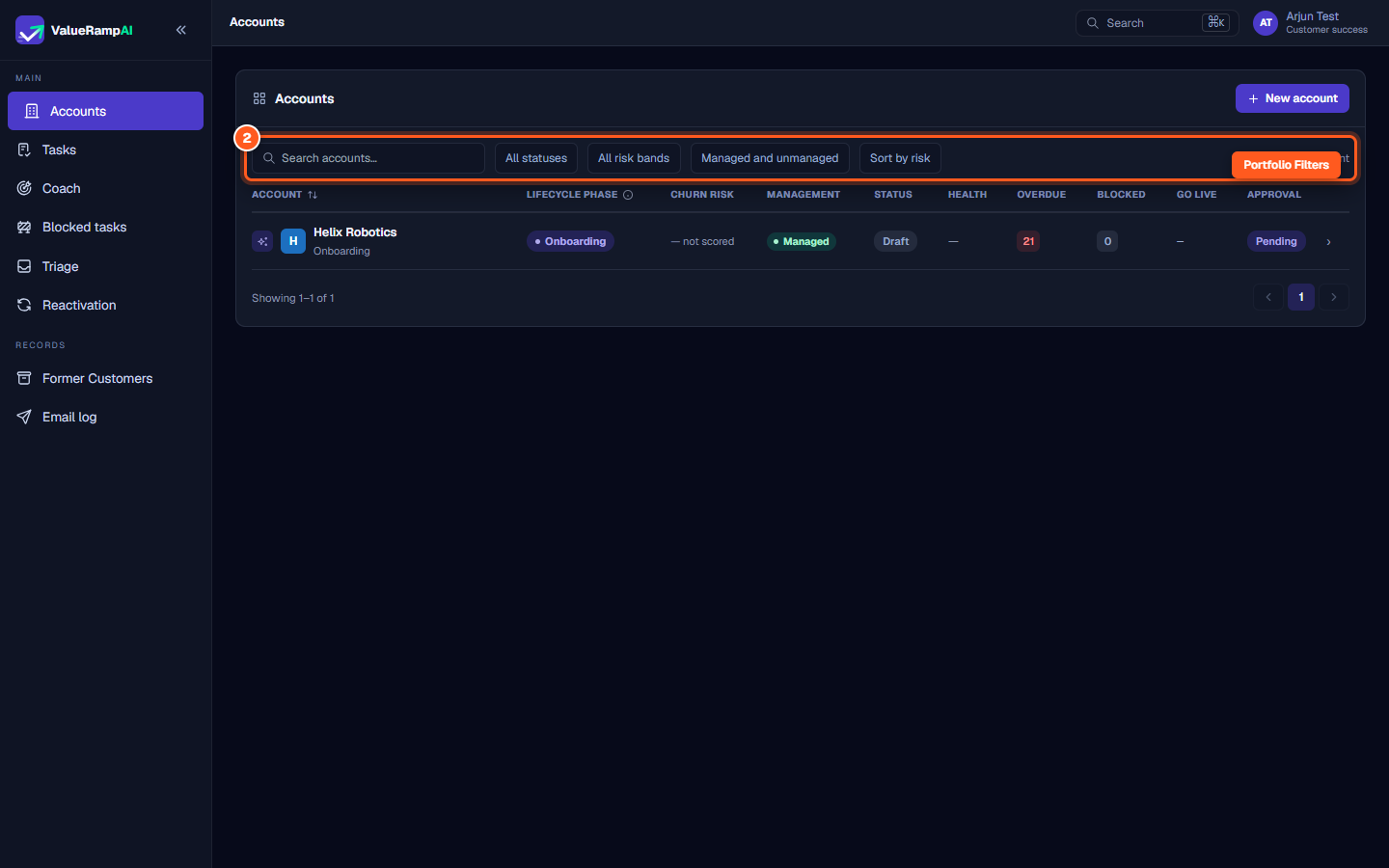This screenshot has height=868, width=1389.
Task: Open Reactivation page
Action: click(x=105, y=305)
